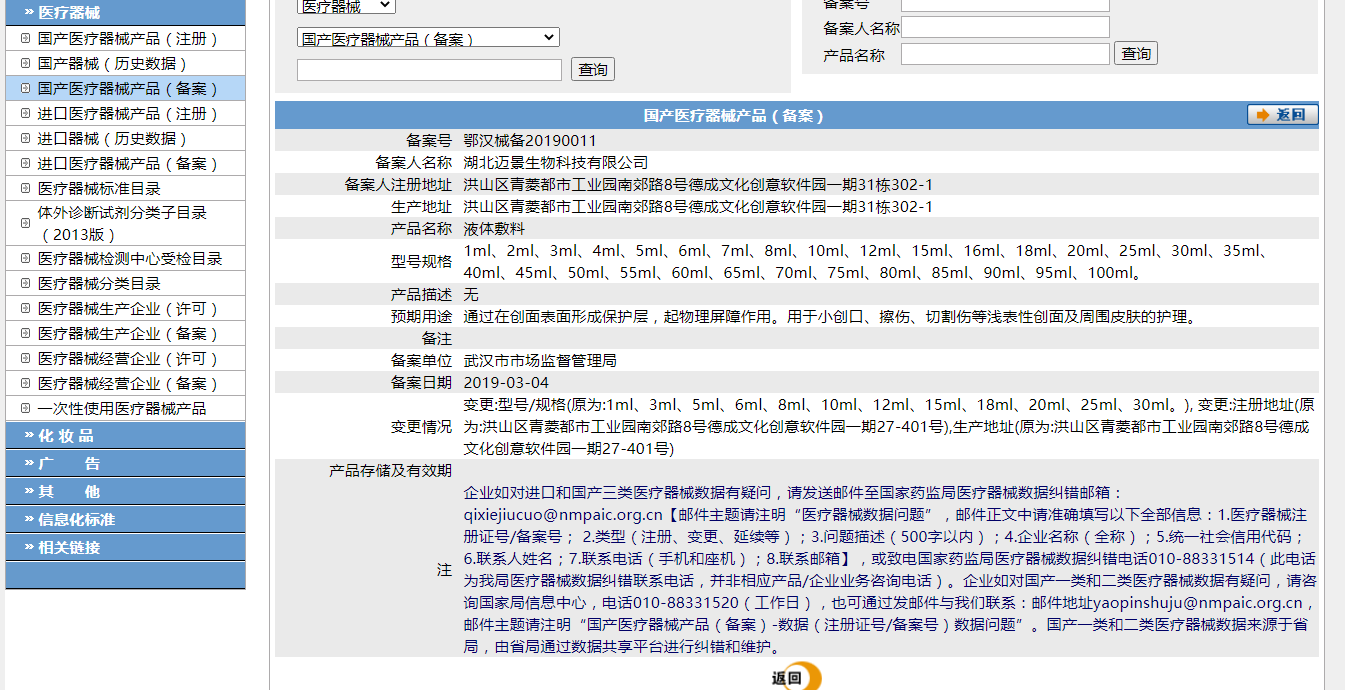Click the icon beside 进口器械（历史数据）
Viewport: 1345px width, 690px height.
pos(24,139)
